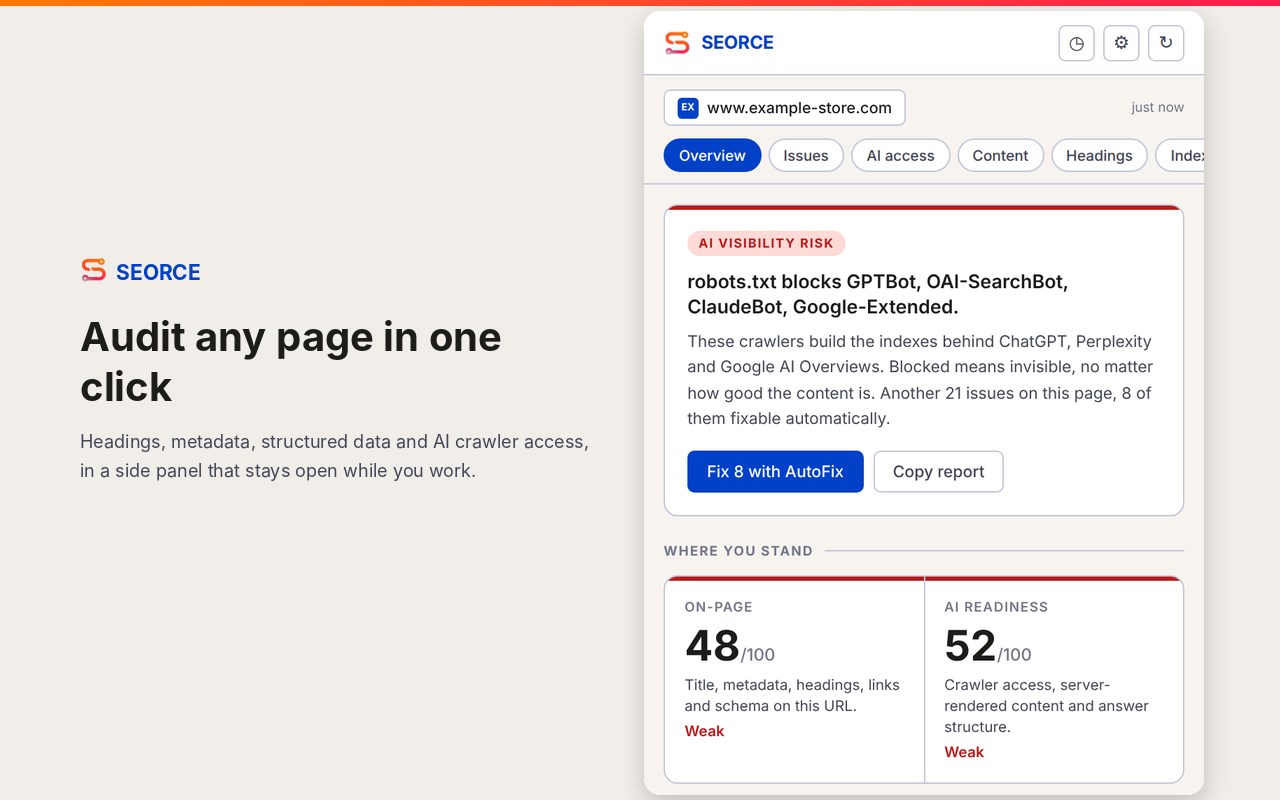Image resolution: width=1280 pixels, height=800 pixels.
Task: Re-run the audit with the refresh icon
Action: [x=1166, y=43]
